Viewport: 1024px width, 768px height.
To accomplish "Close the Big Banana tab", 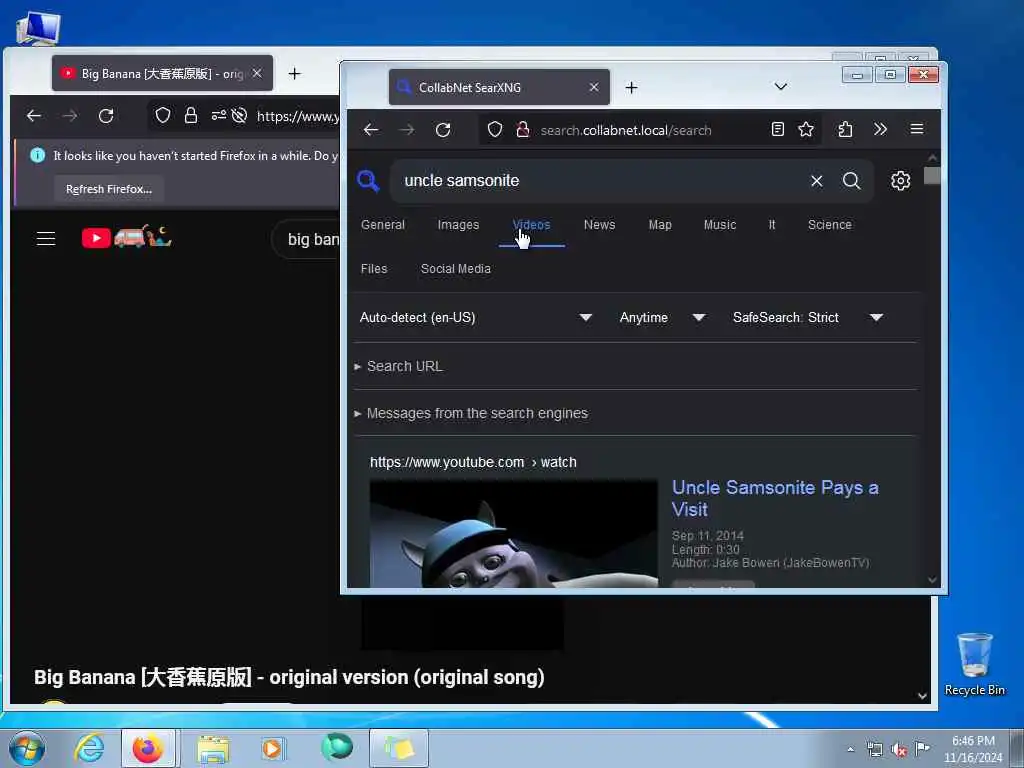I will pyautogui.click(x=257, y=73).
